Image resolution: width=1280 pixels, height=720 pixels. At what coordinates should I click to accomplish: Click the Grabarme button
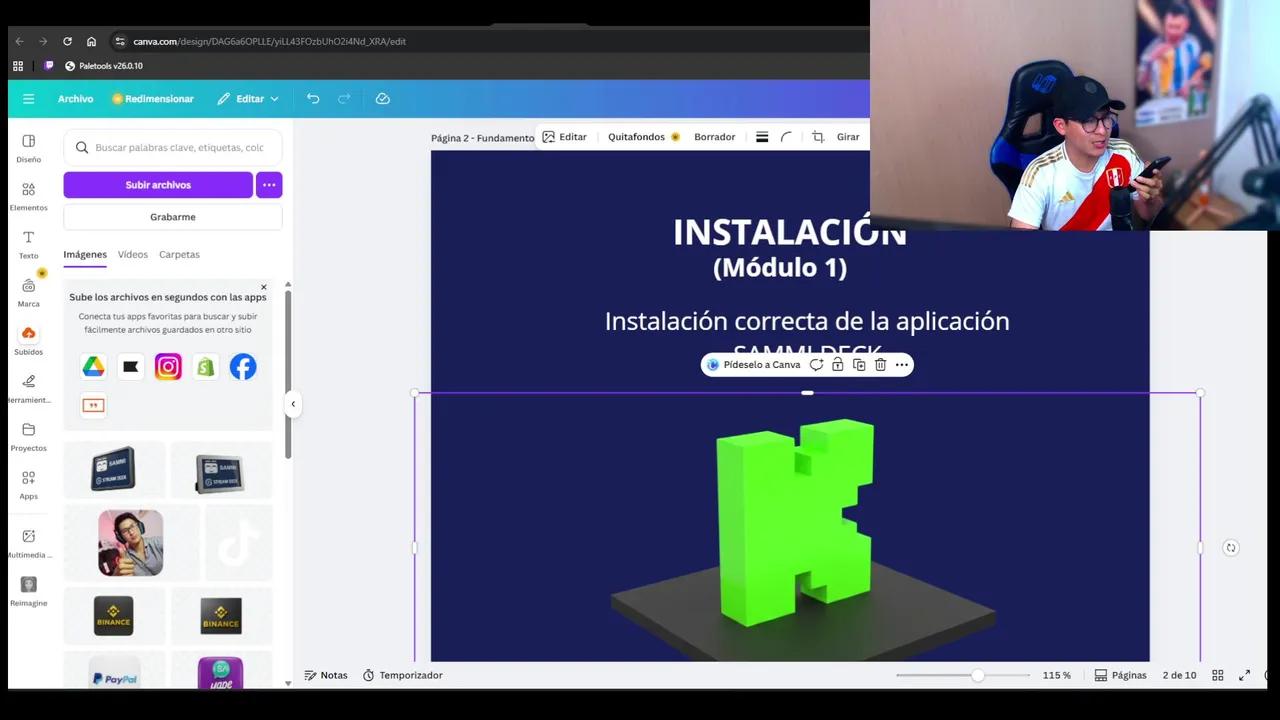coord(173,217)
